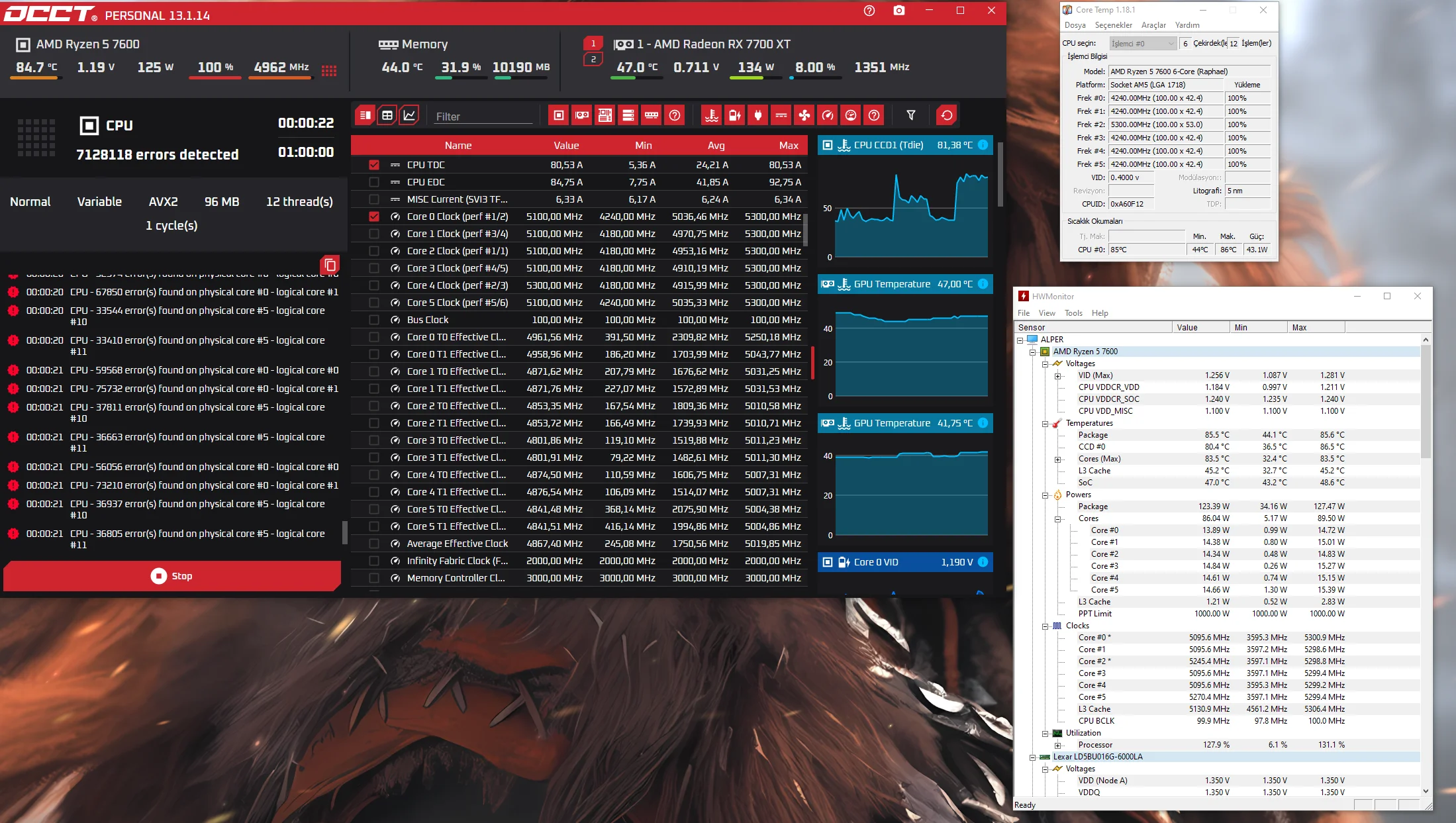The image size is (1456, 823).
Task: Expand the VID (Max) tree node
Action: 1057,375
